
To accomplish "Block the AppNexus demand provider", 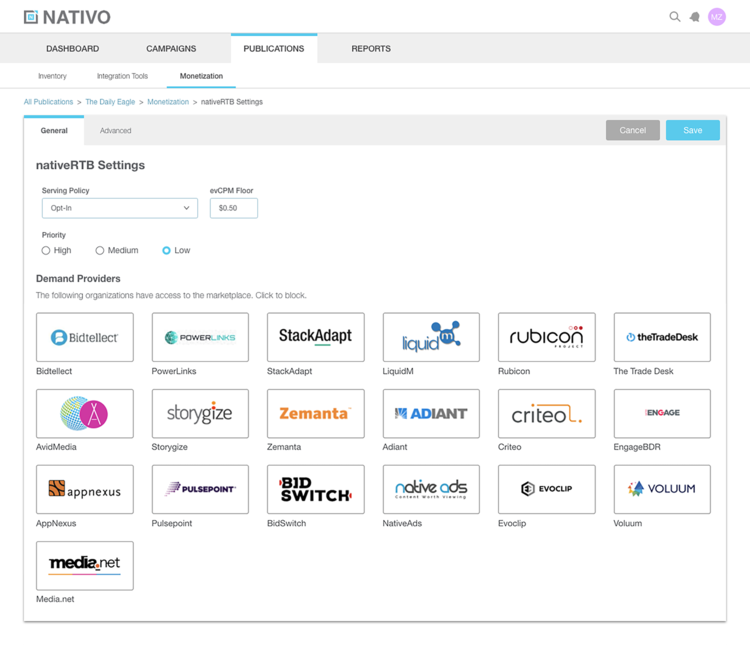I will 85,489.
